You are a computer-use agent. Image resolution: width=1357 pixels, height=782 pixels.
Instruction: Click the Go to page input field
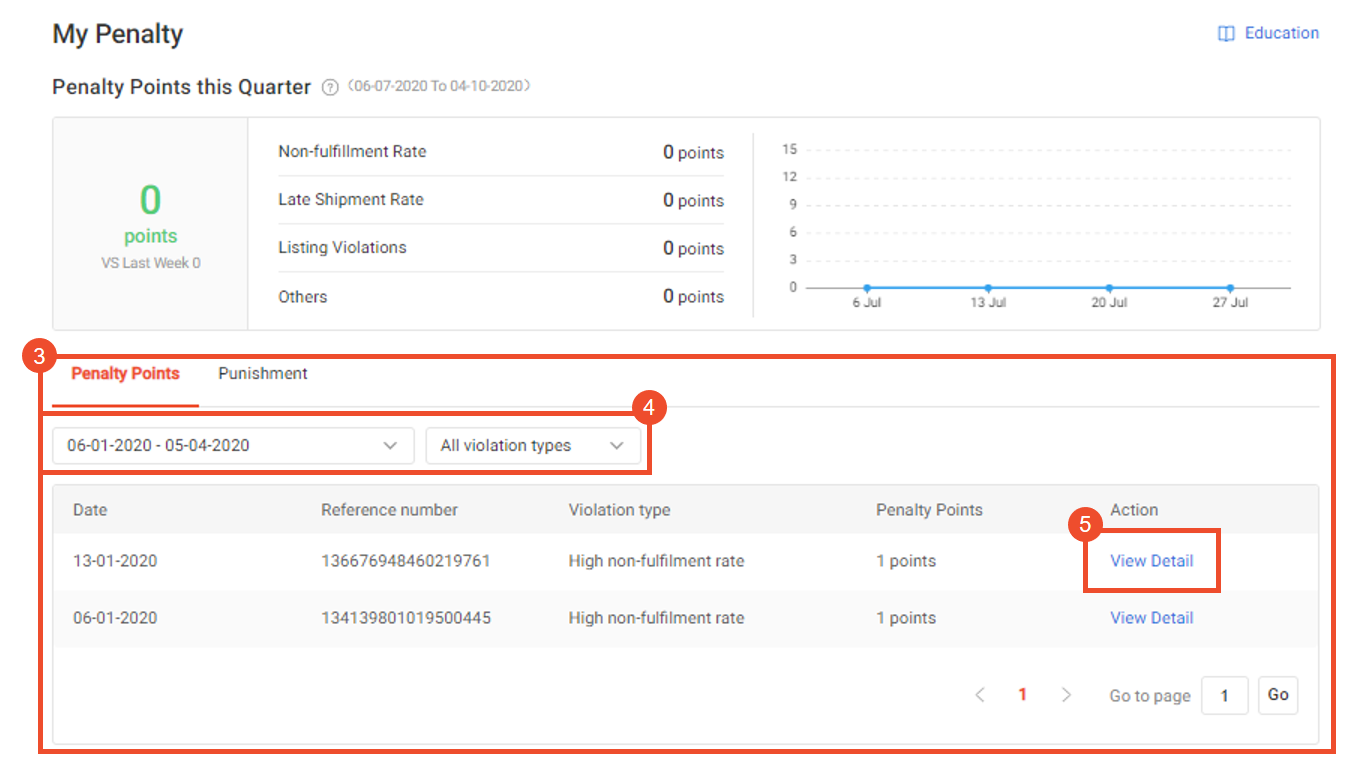coord(1225,695)
